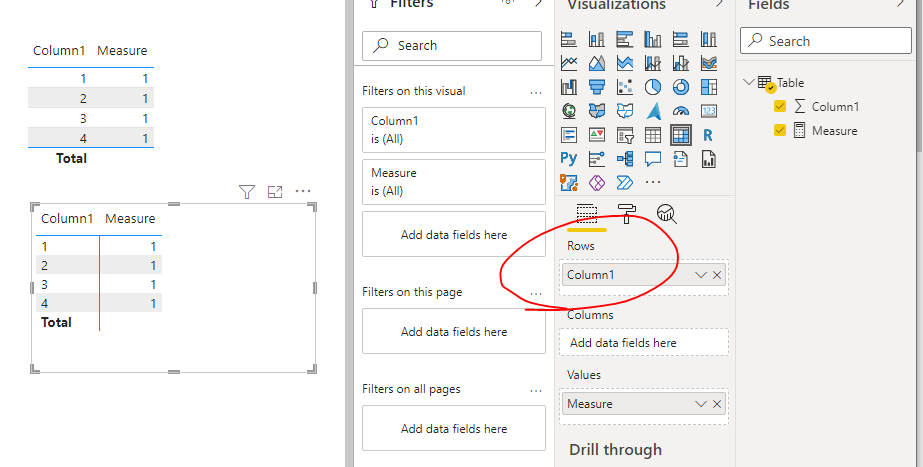This screenshot has width=923, height=467.
Task: Remove Measure from the Values well
Action: click(717, 403)
